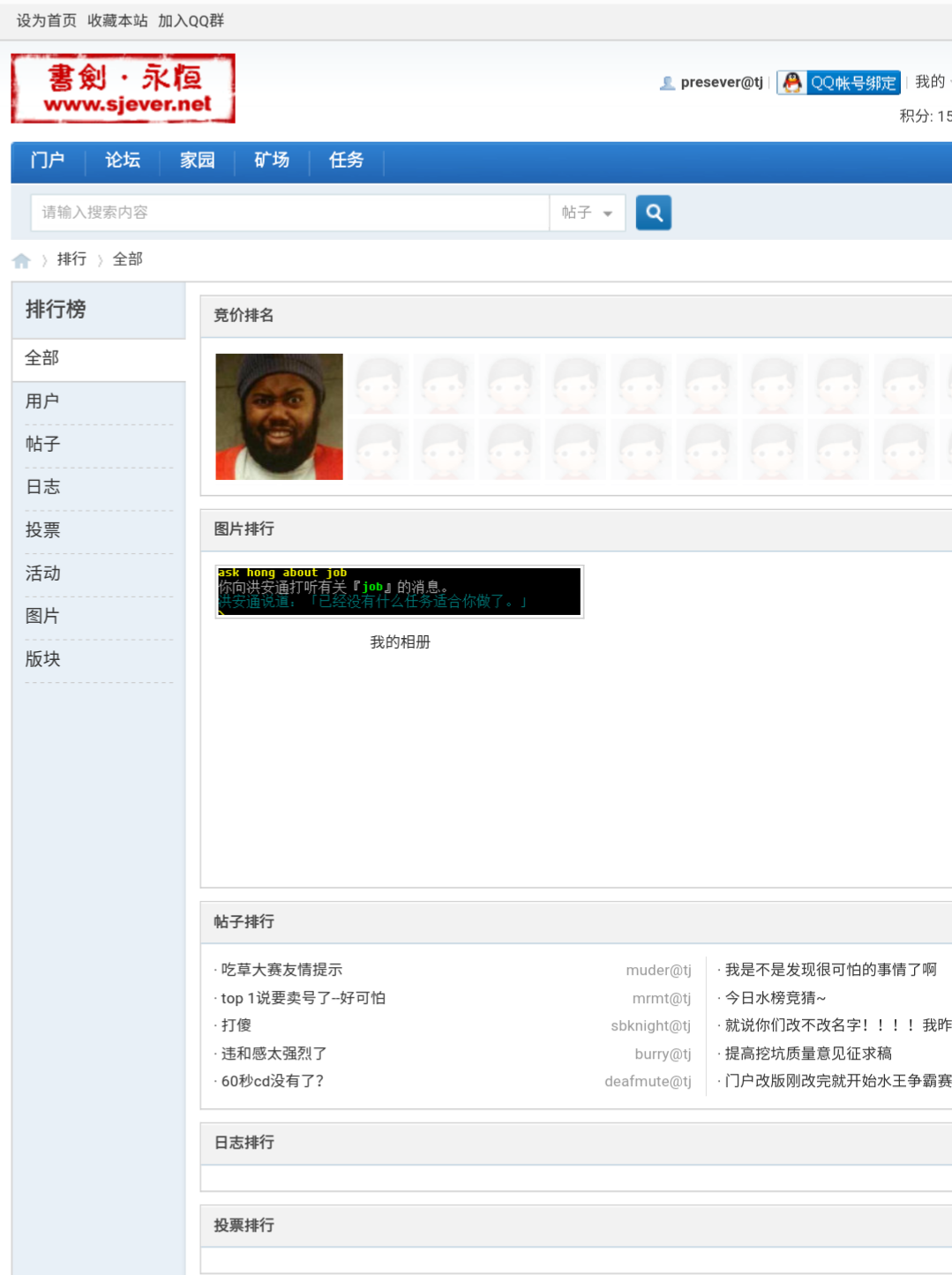Click the 加入QQ群 link
Viewport: 952px width, 1275px height.
191,20
